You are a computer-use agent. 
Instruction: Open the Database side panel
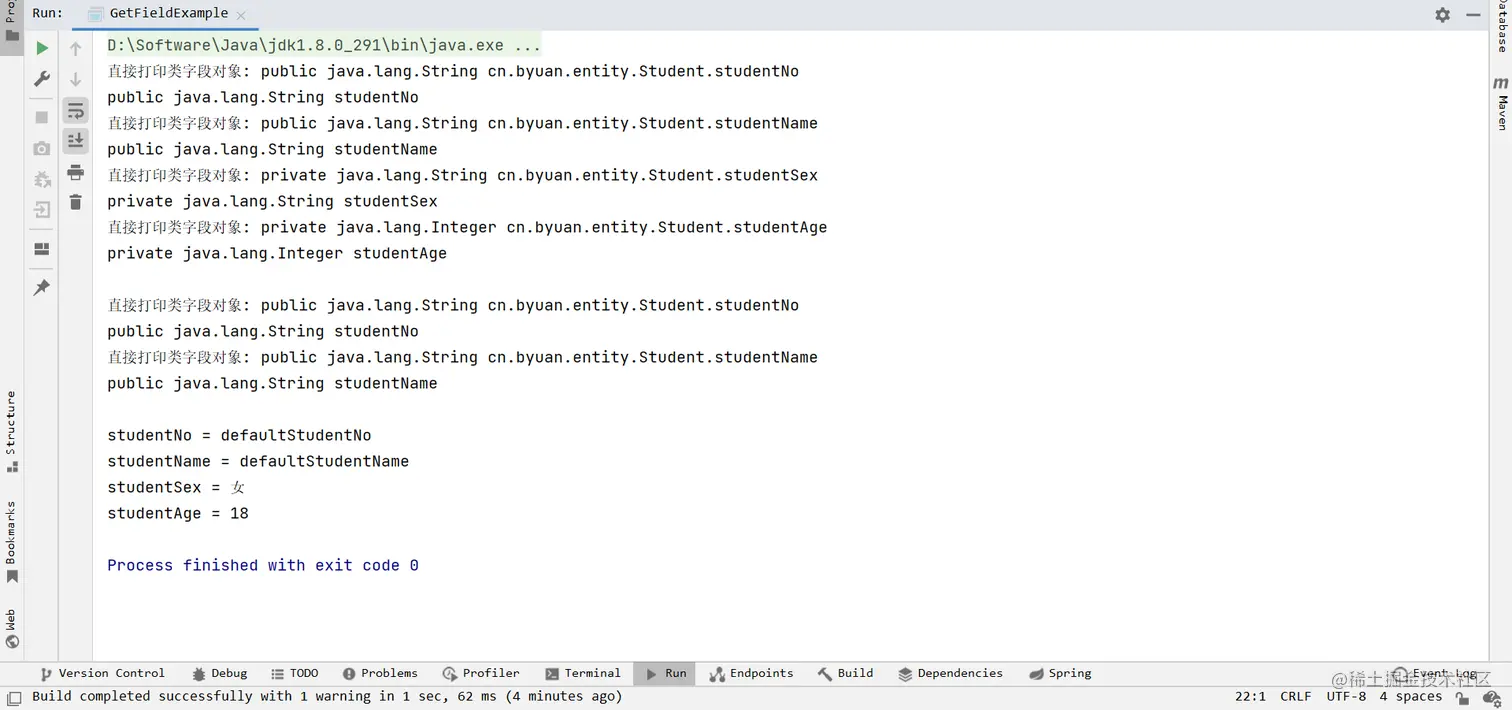[1501, 26]
